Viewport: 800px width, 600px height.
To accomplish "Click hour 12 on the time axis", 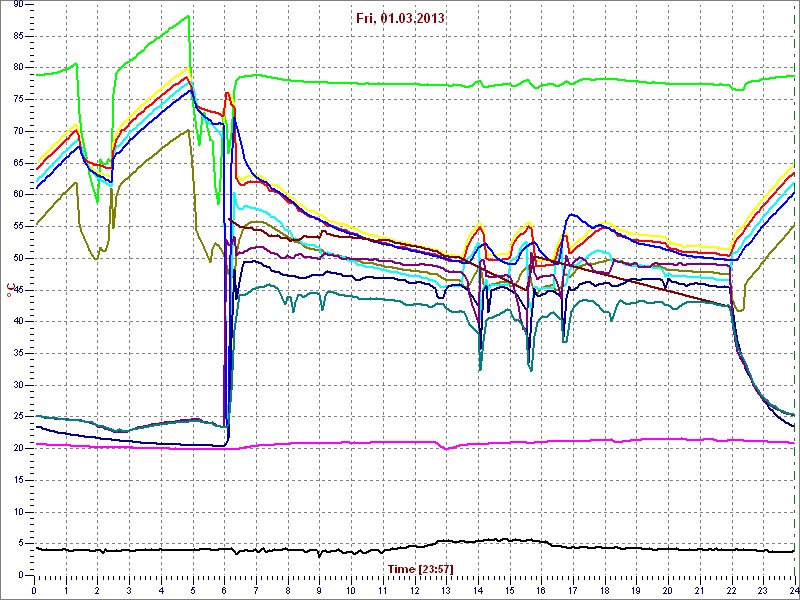I will click(414, 590).
